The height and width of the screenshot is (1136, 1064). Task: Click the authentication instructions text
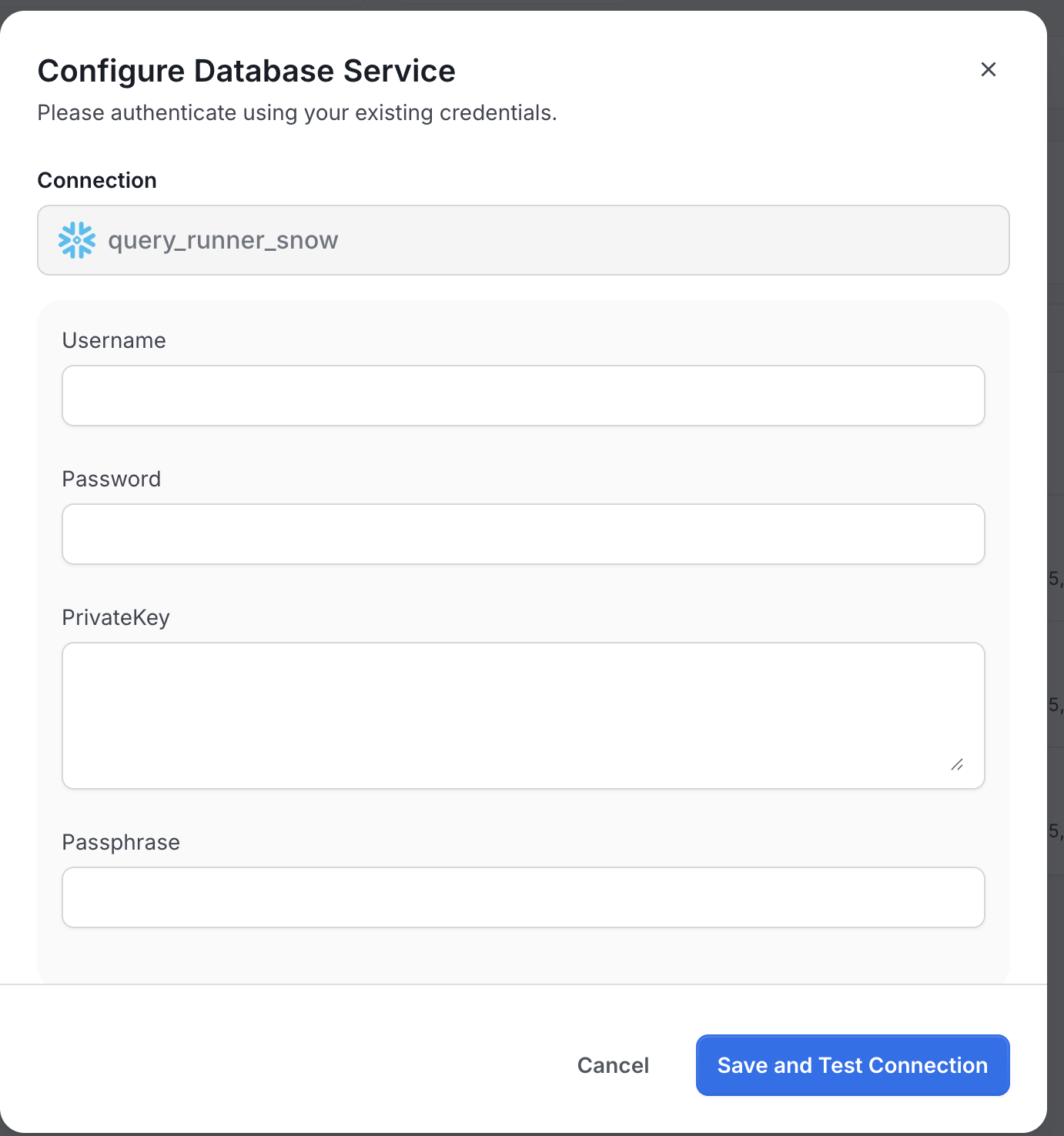(297, 112)
